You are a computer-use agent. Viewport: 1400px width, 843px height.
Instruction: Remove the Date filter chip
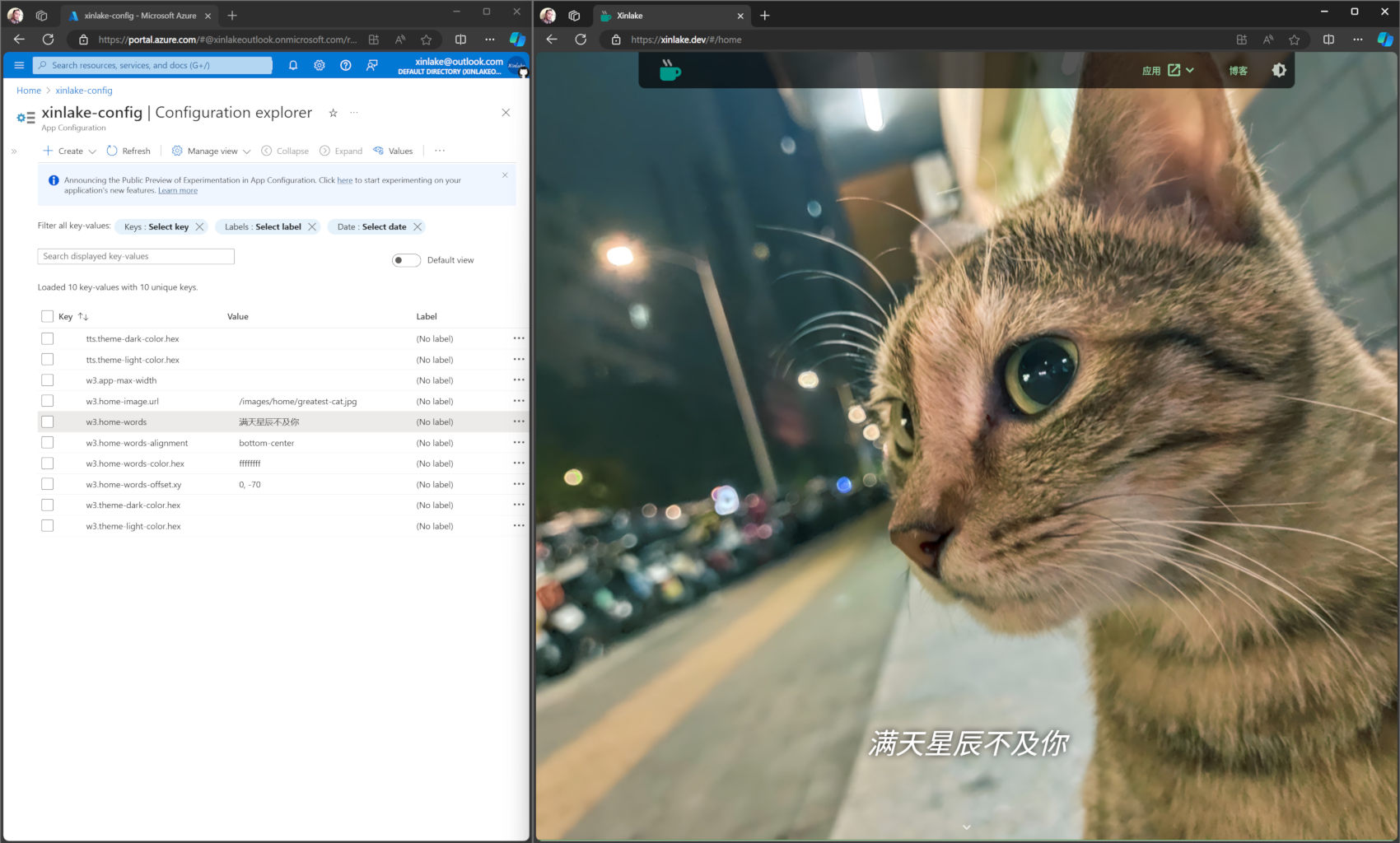tap(418, 227)
